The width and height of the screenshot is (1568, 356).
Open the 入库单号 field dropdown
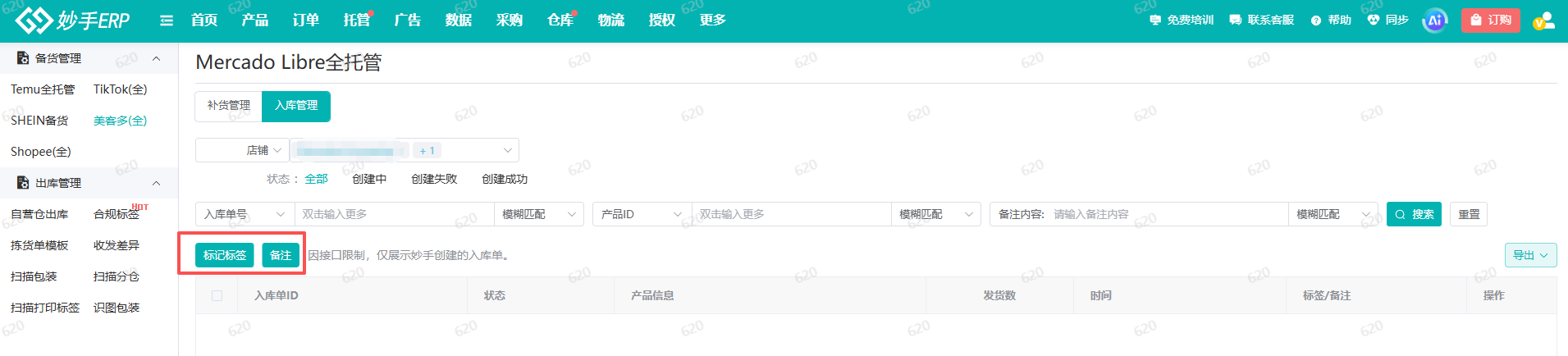[x=245, y=214]
